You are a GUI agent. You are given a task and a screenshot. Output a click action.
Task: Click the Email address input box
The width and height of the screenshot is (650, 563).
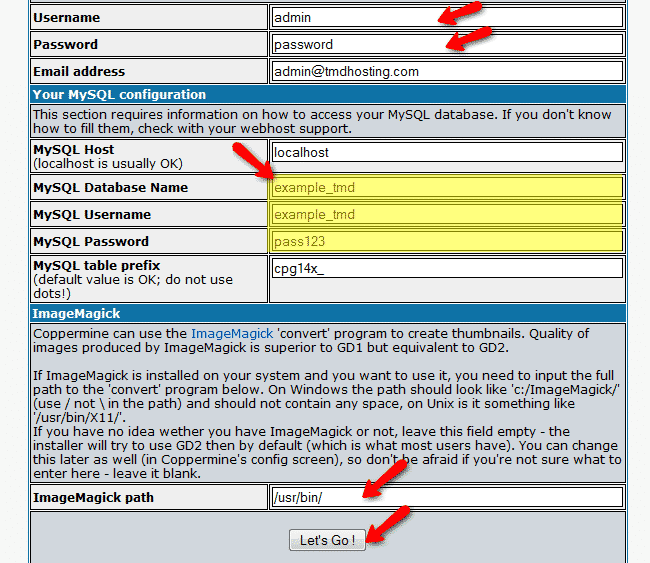[x=446, y=72]
